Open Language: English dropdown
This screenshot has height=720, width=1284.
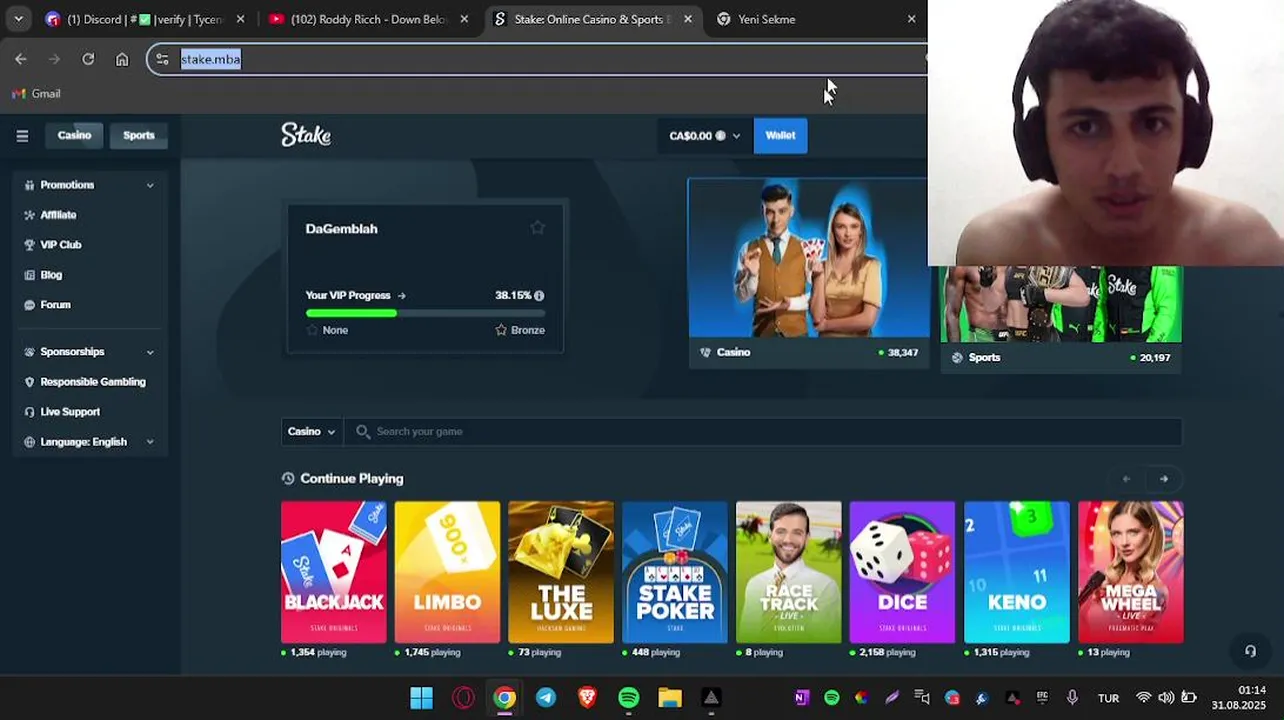(91, 442)
